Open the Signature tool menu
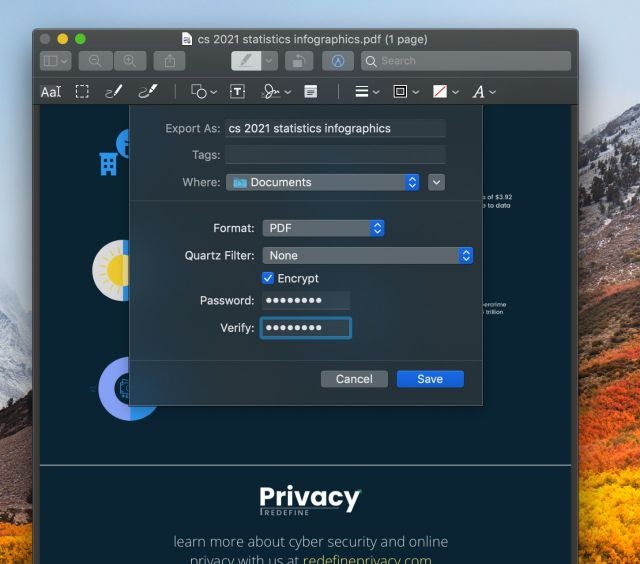640x564 pixels. click(x=275, y=92)
